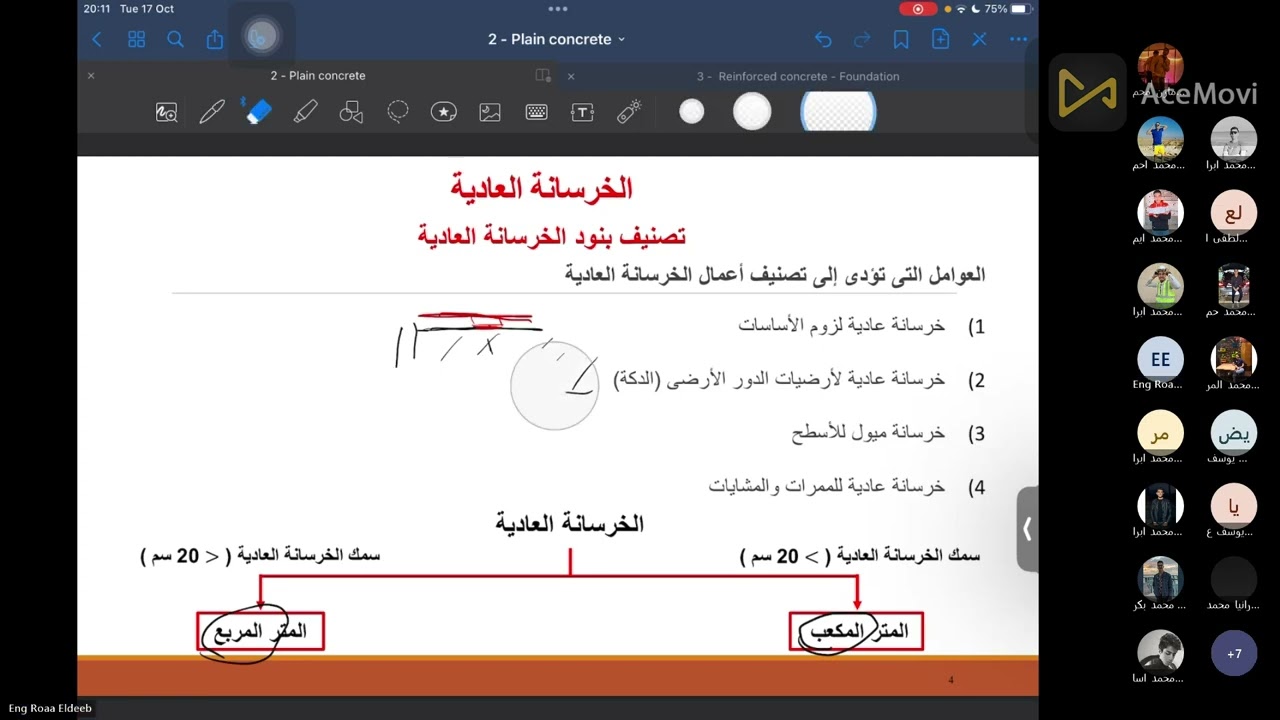Tap the red heading 'الخرسانة العادية'

pos(541,187)
